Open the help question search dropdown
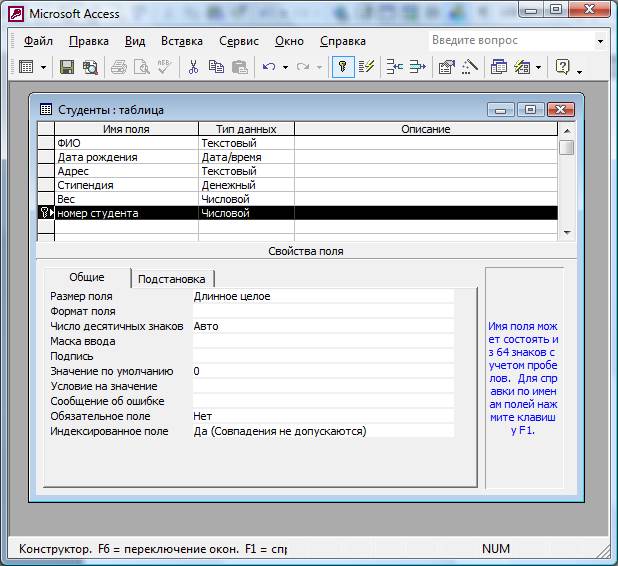618x566 pixels. tap(600, 41)
